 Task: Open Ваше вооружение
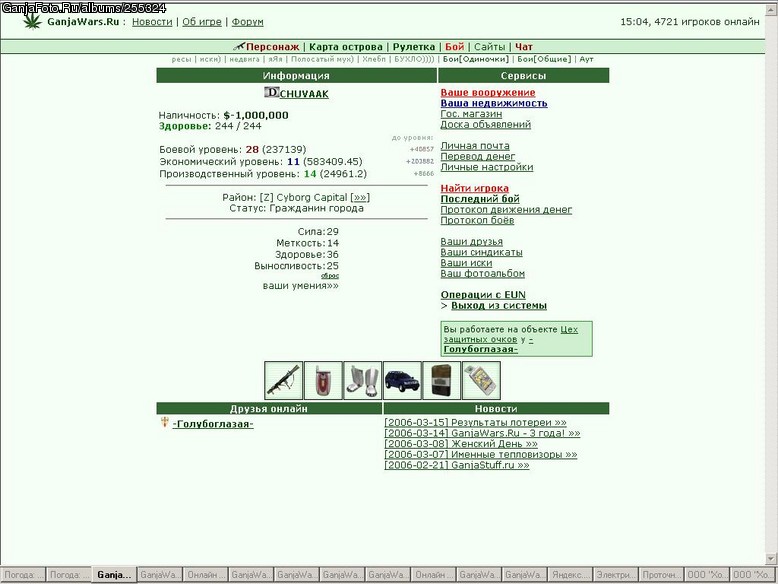488,92
